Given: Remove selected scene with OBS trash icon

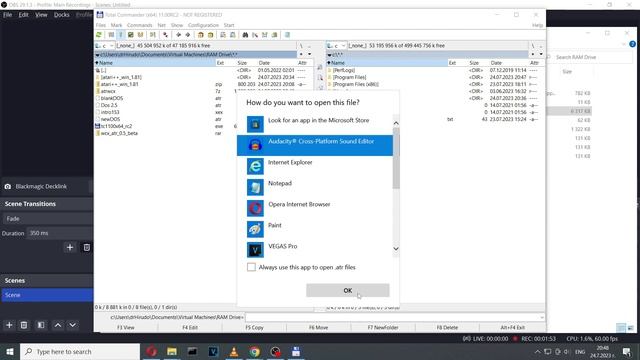Looking at the screenshot, I should click(x=24, y=325).
